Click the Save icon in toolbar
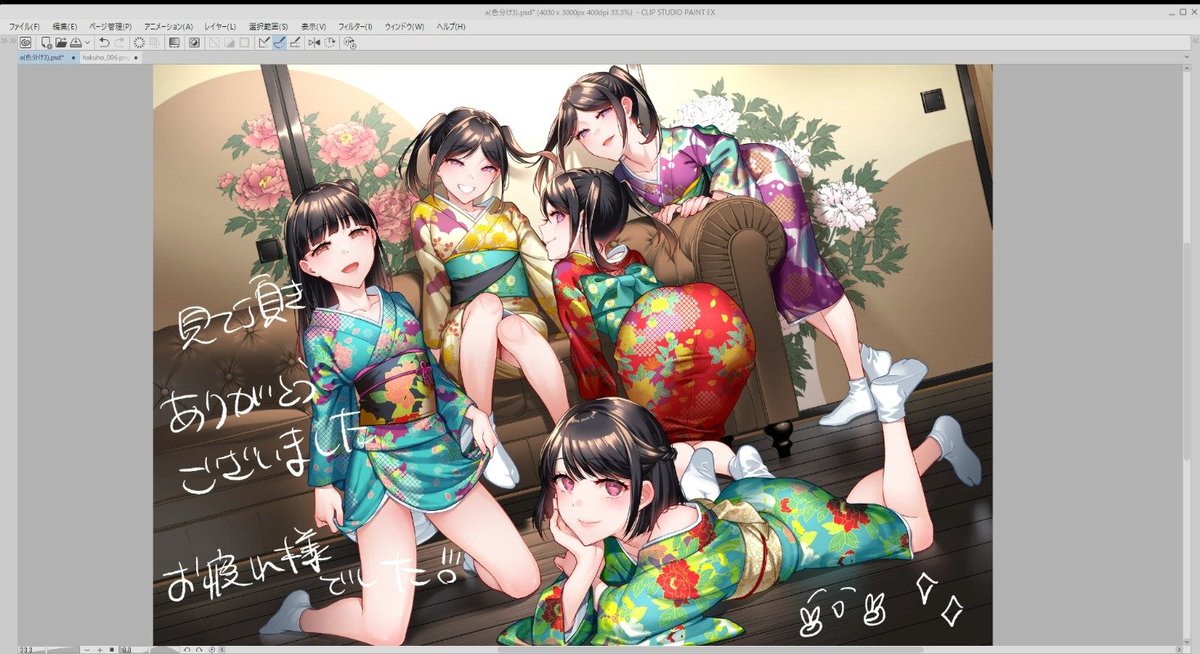 [x=75, y=43]
